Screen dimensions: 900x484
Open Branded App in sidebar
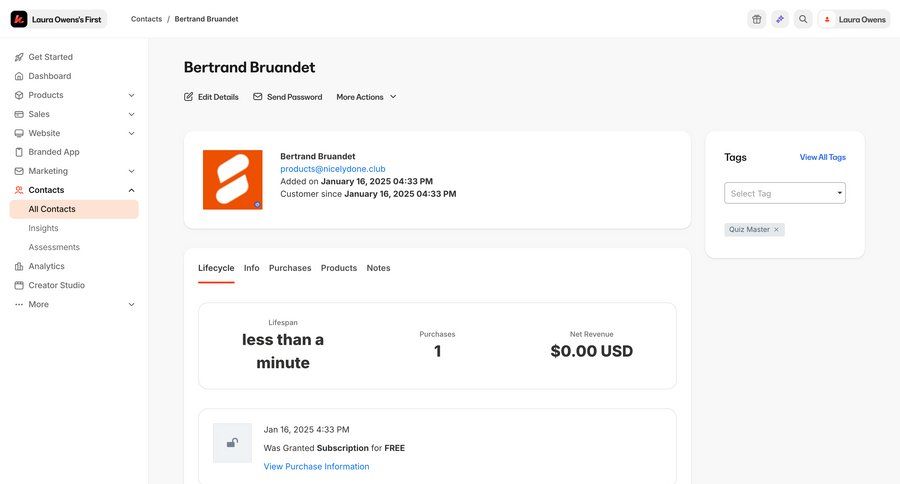[x=53, y=152]
